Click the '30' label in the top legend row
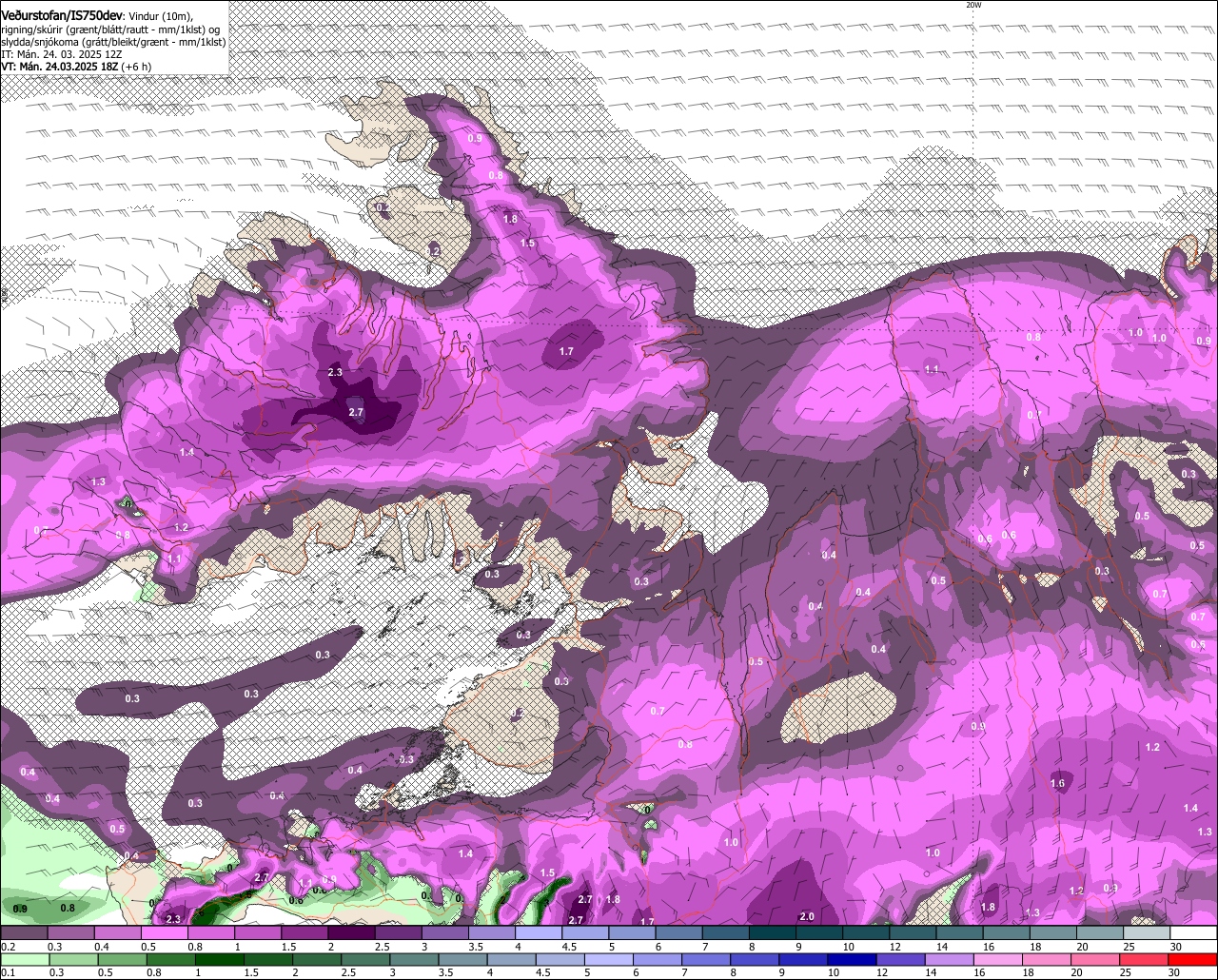The image size is (1218, 980). [1176, 947]
